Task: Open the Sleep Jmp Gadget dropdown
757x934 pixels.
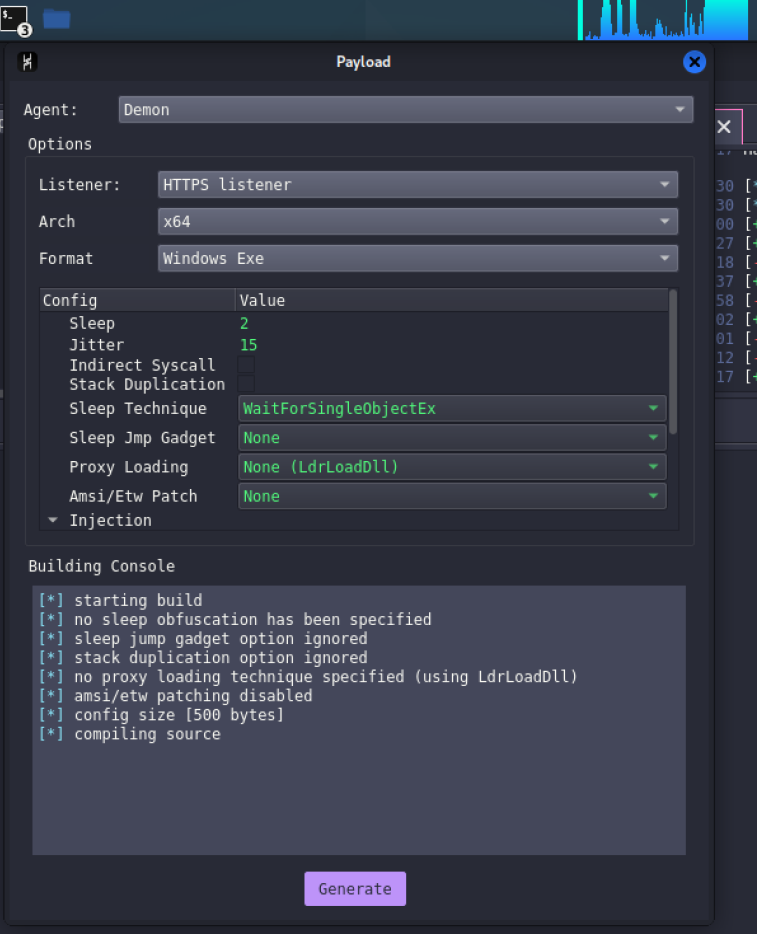Action: pos(452,438)
